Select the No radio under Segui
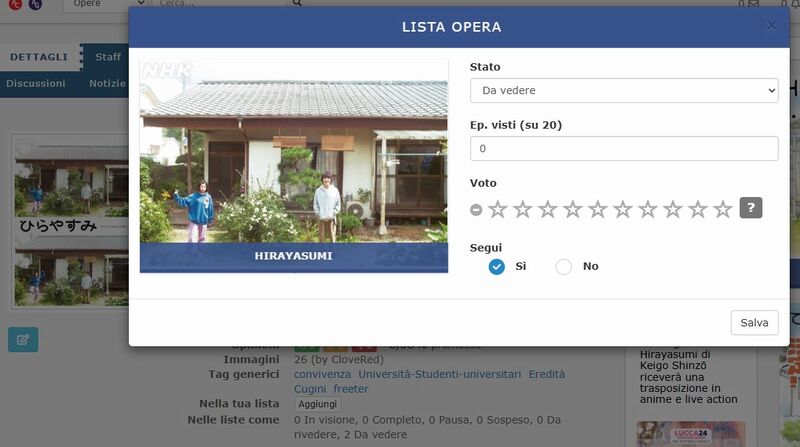Screen dimensions: 800x447 564,266
